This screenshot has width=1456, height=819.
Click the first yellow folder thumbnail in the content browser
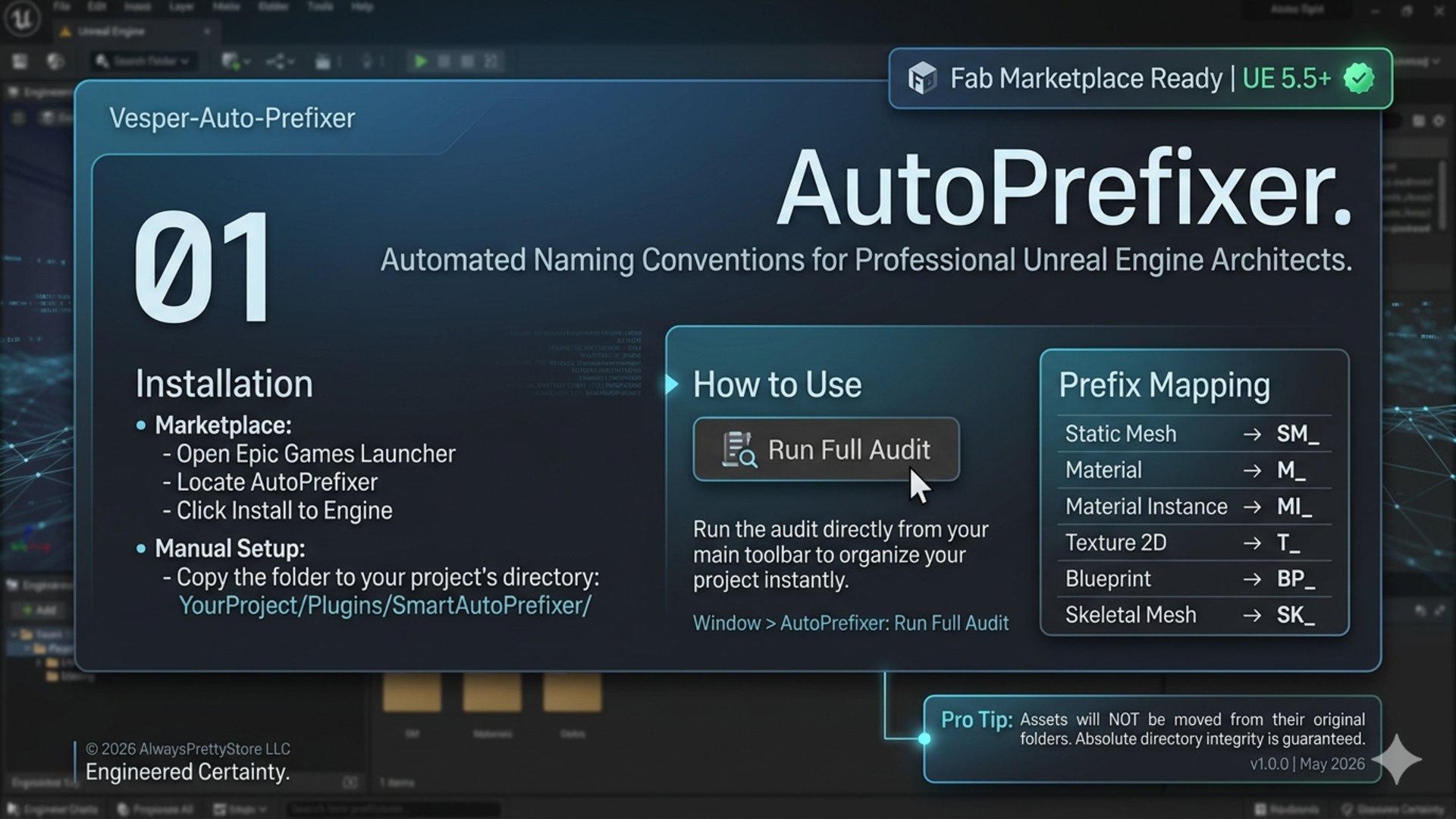(412, 692)
